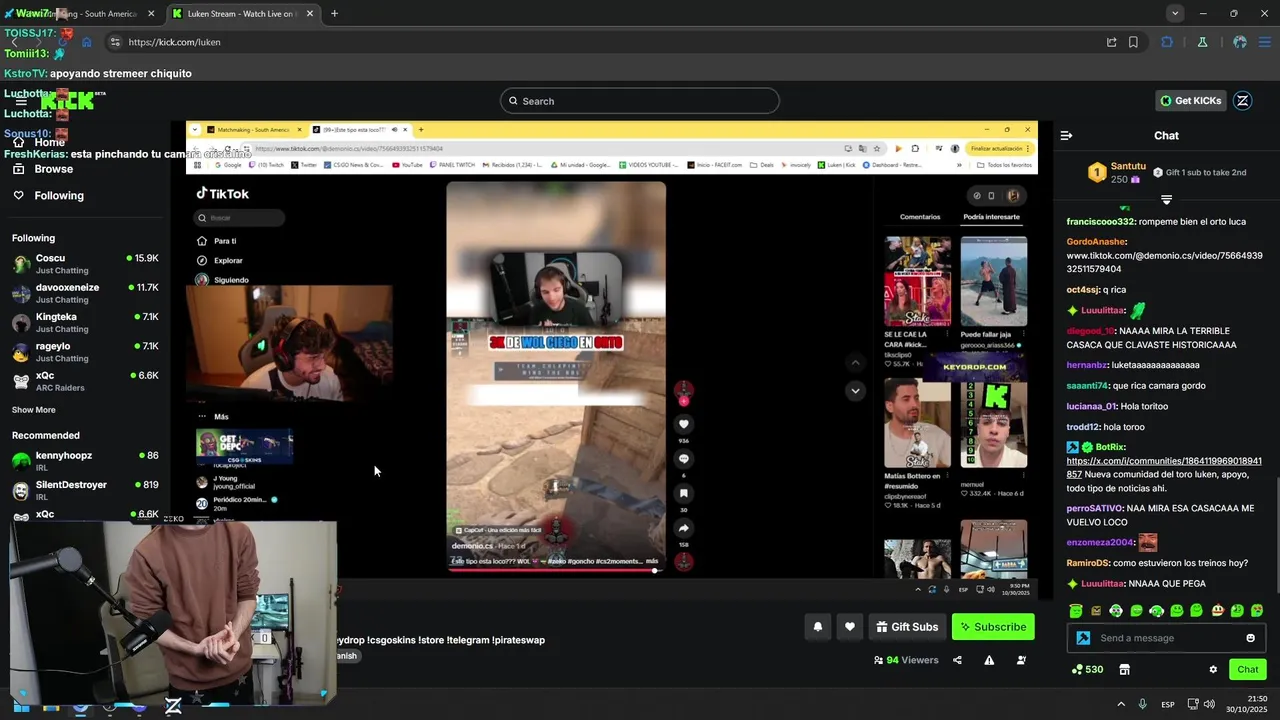Go to Following in sidebar

click(x=59, y=196)
